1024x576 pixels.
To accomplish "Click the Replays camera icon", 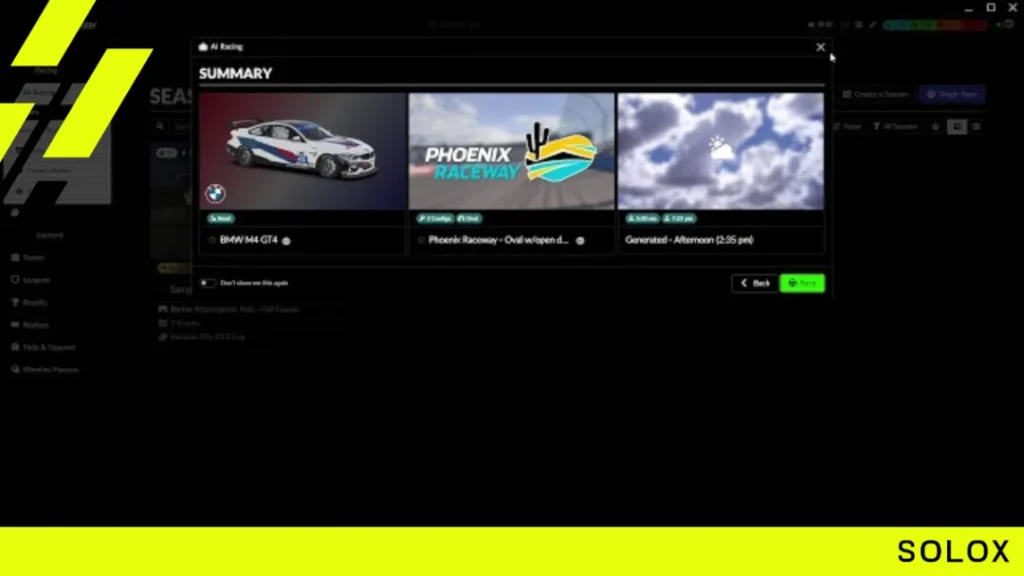I will pyautogui.click(x=15, y=325).
